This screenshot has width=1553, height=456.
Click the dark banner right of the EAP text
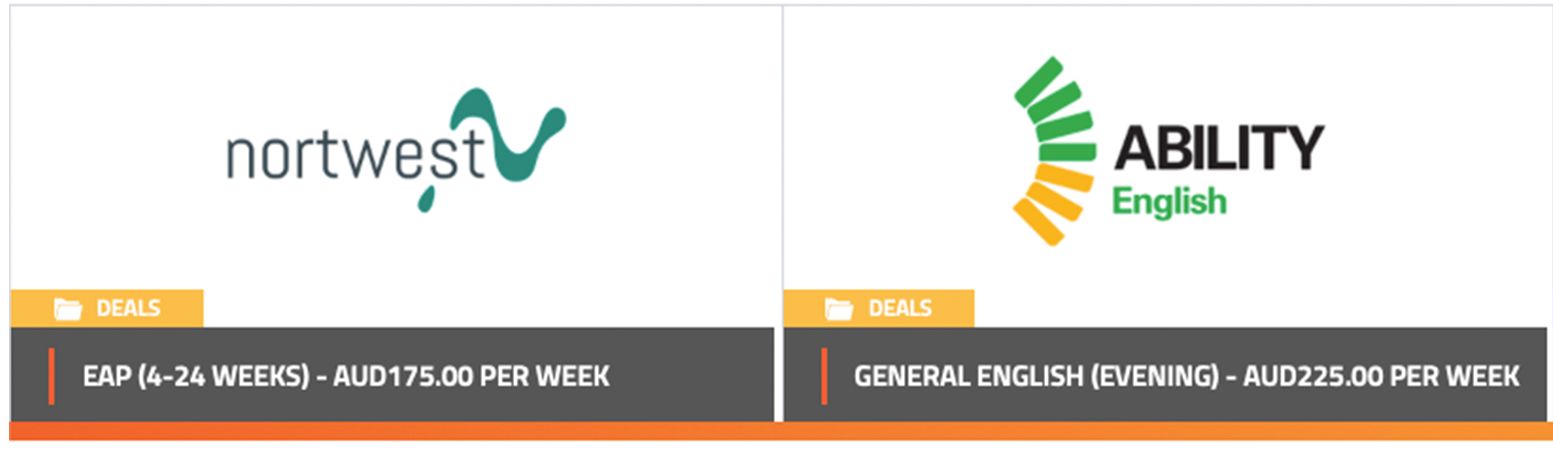pyautogui.click(x=690, y=375)
